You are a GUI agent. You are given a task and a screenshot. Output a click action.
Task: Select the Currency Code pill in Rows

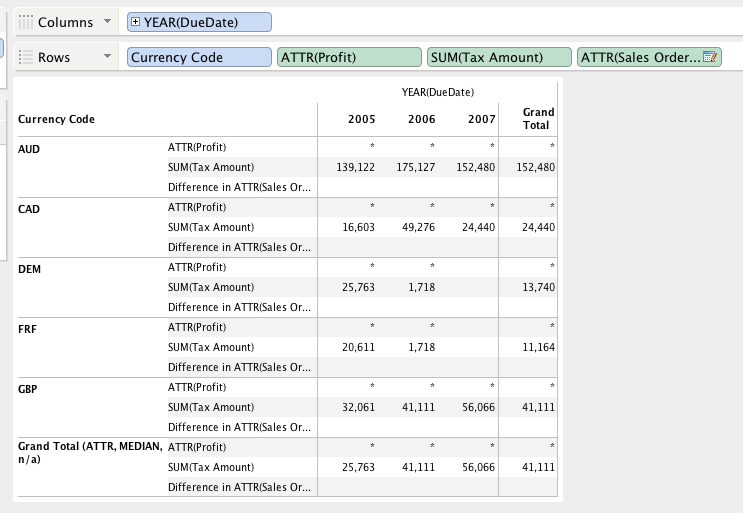tap(199, 57)
